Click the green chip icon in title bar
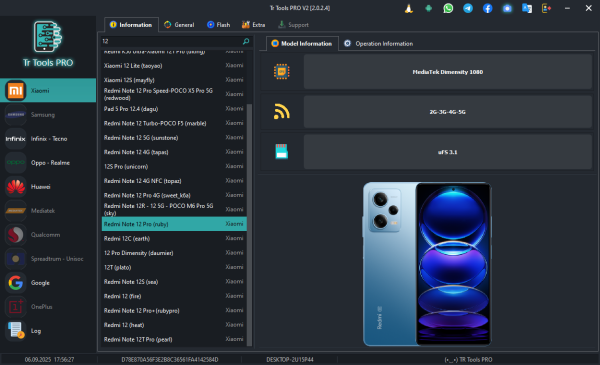This screenshot has width=600, height=365. (429, 8)
